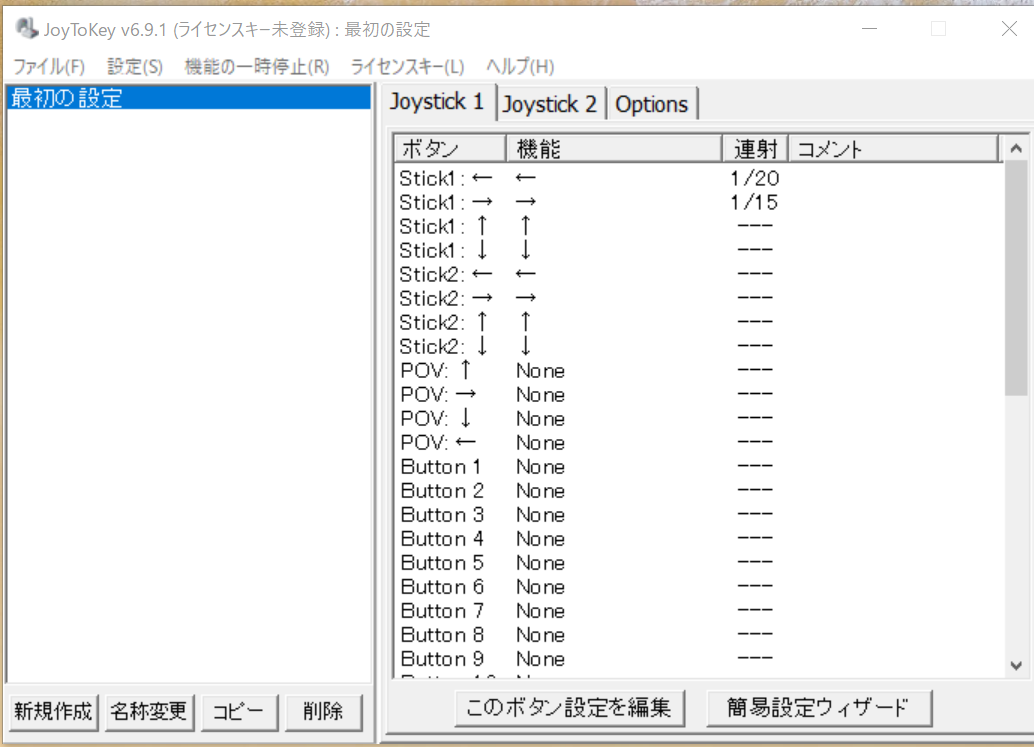Select the Button 7 row
The width and height of the screenshot is (1034, 747).
coord(699,611)
